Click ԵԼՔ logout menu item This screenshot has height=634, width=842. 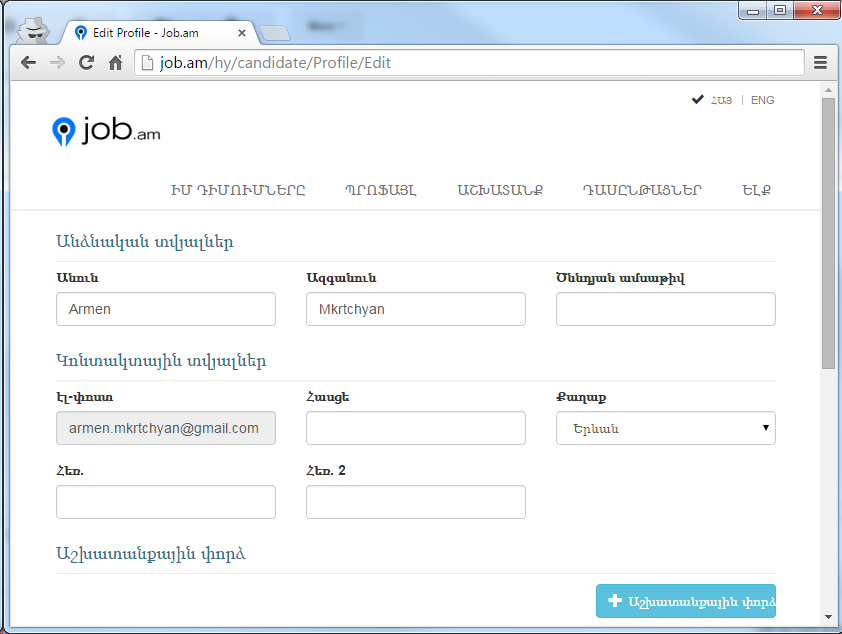(x=757, y=190)
